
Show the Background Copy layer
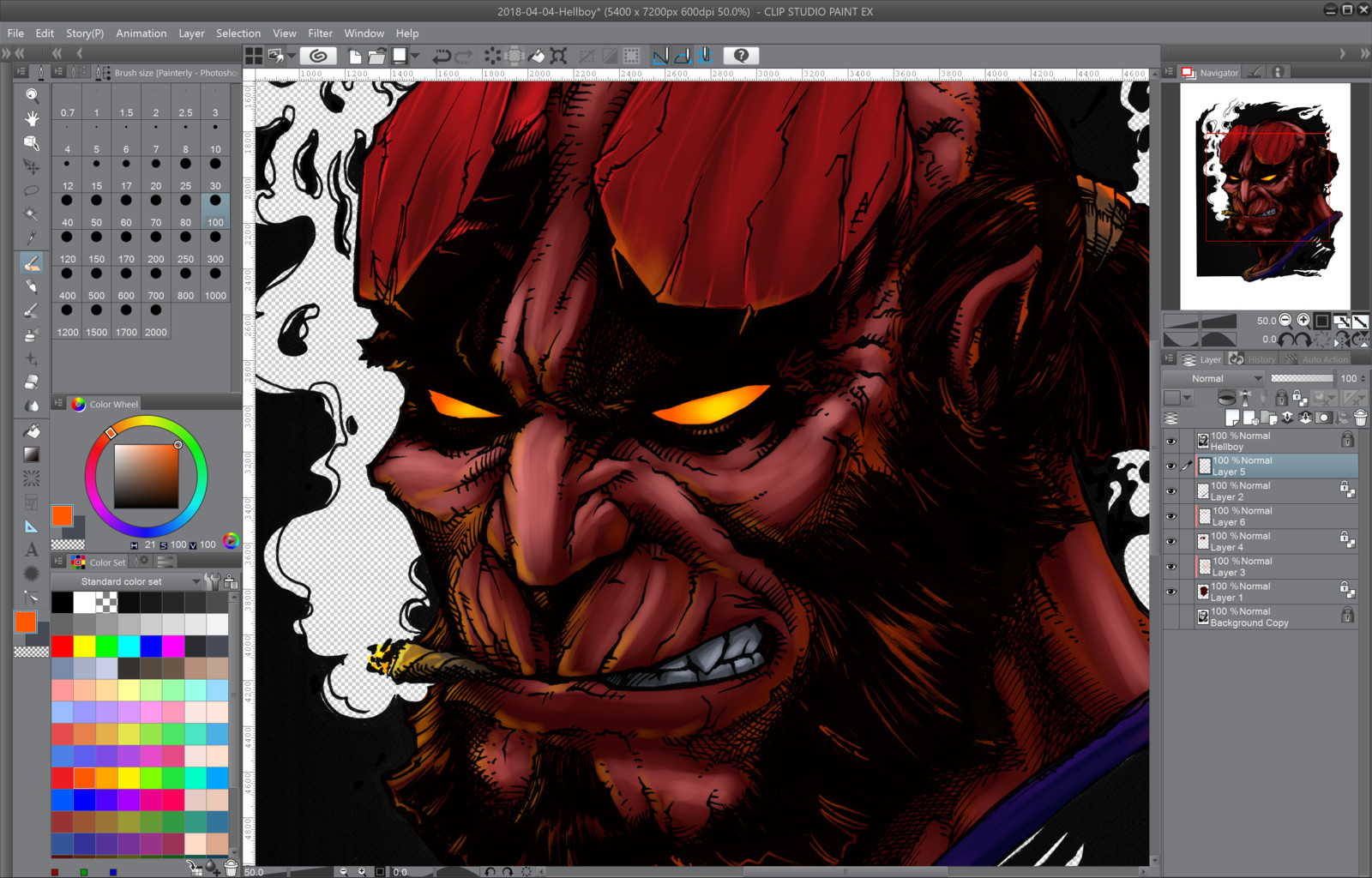coord(1171,617)
